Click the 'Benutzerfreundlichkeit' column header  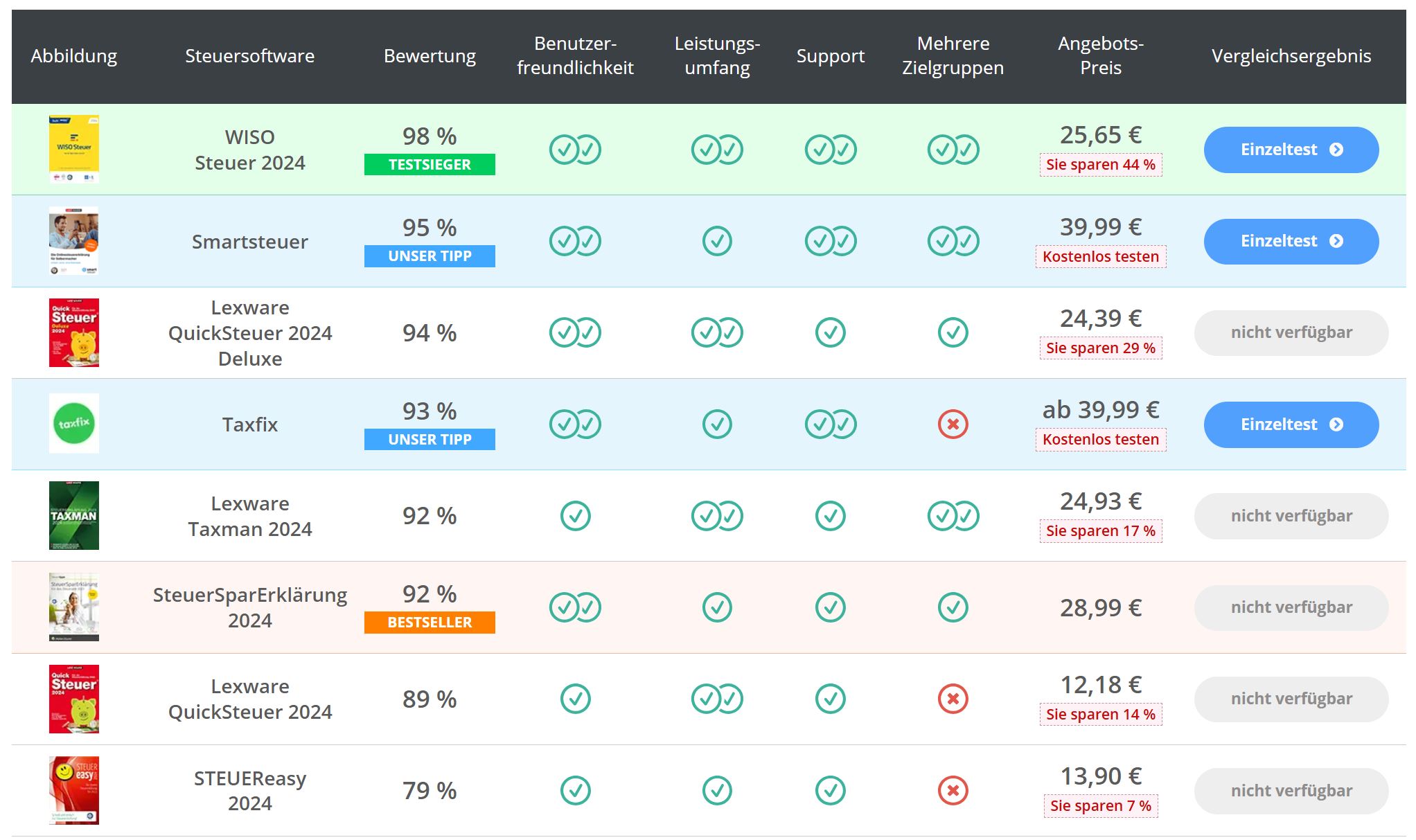(575, 55)
